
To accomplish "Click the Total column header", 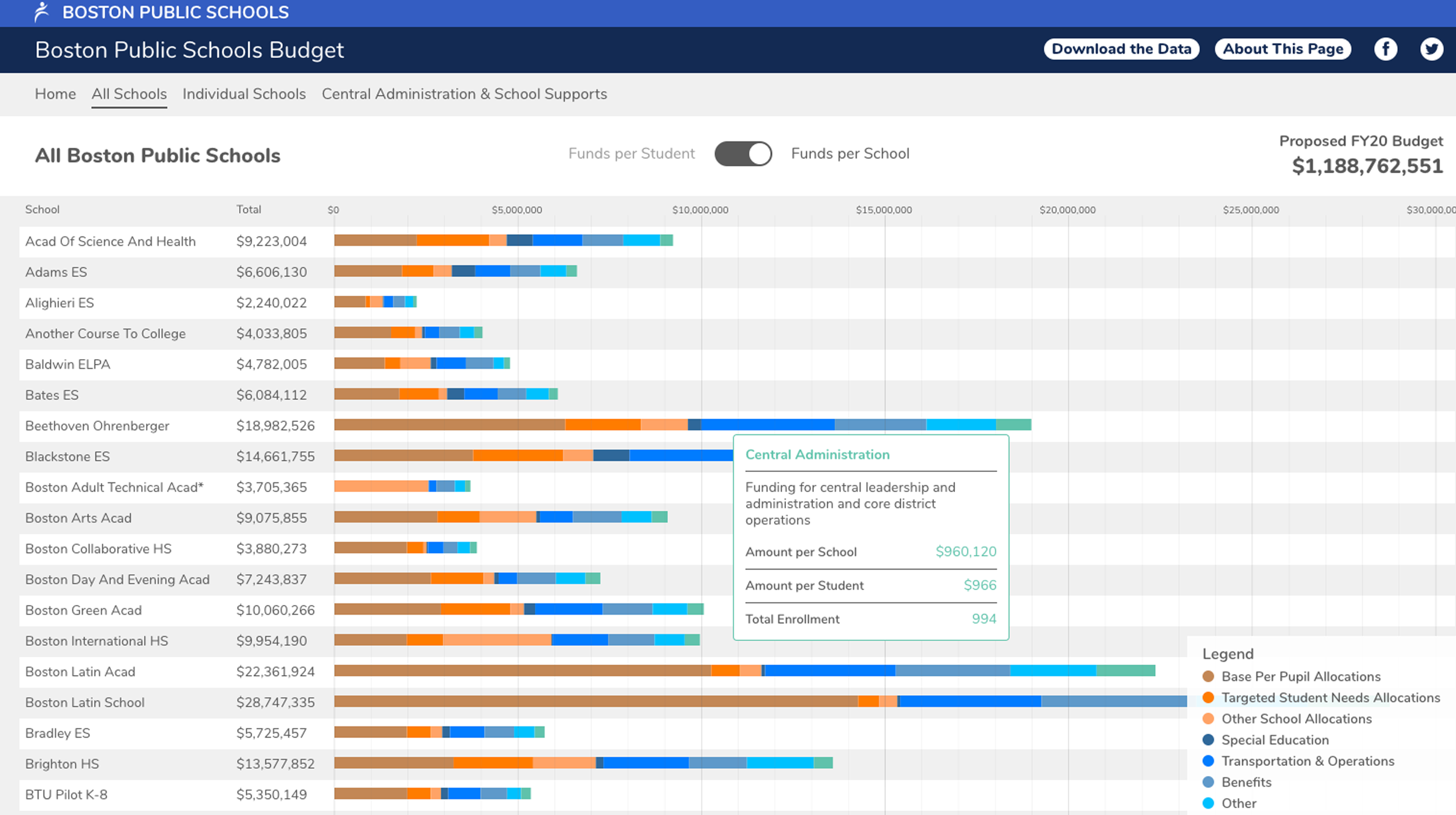I will pyautogui.click(x=249, y=209).
